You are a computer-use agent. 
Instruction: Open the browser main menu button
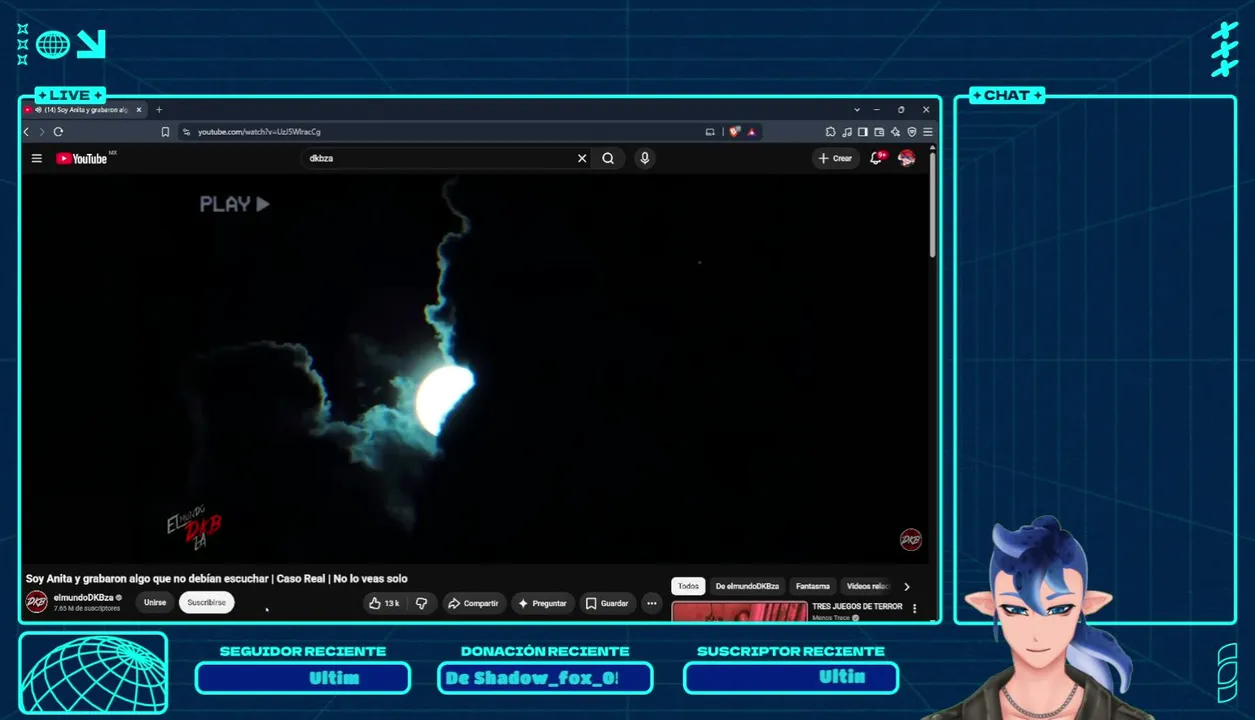[928, 131]
